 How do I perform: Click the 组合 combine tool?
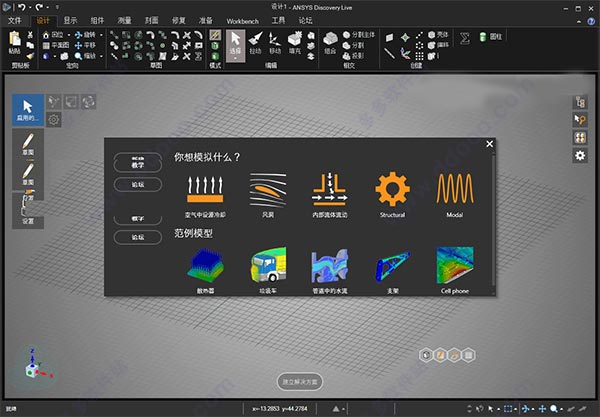click(330, 42)
